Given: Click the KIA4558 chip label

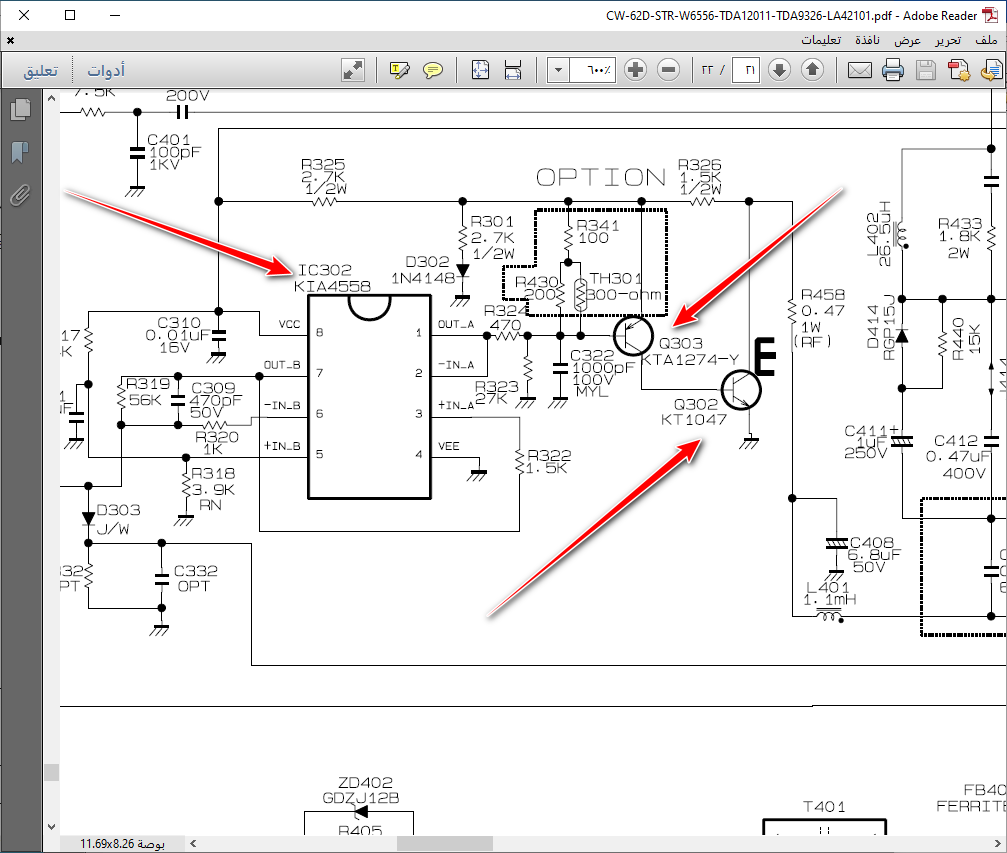Looking at the screenshot, I should pos(332,286).
